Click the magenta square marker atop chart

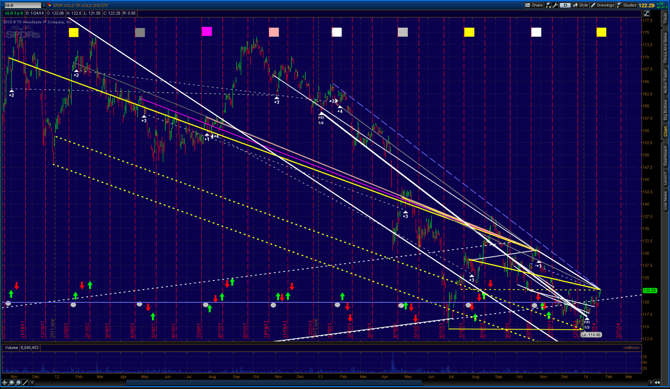pos(207,31)
